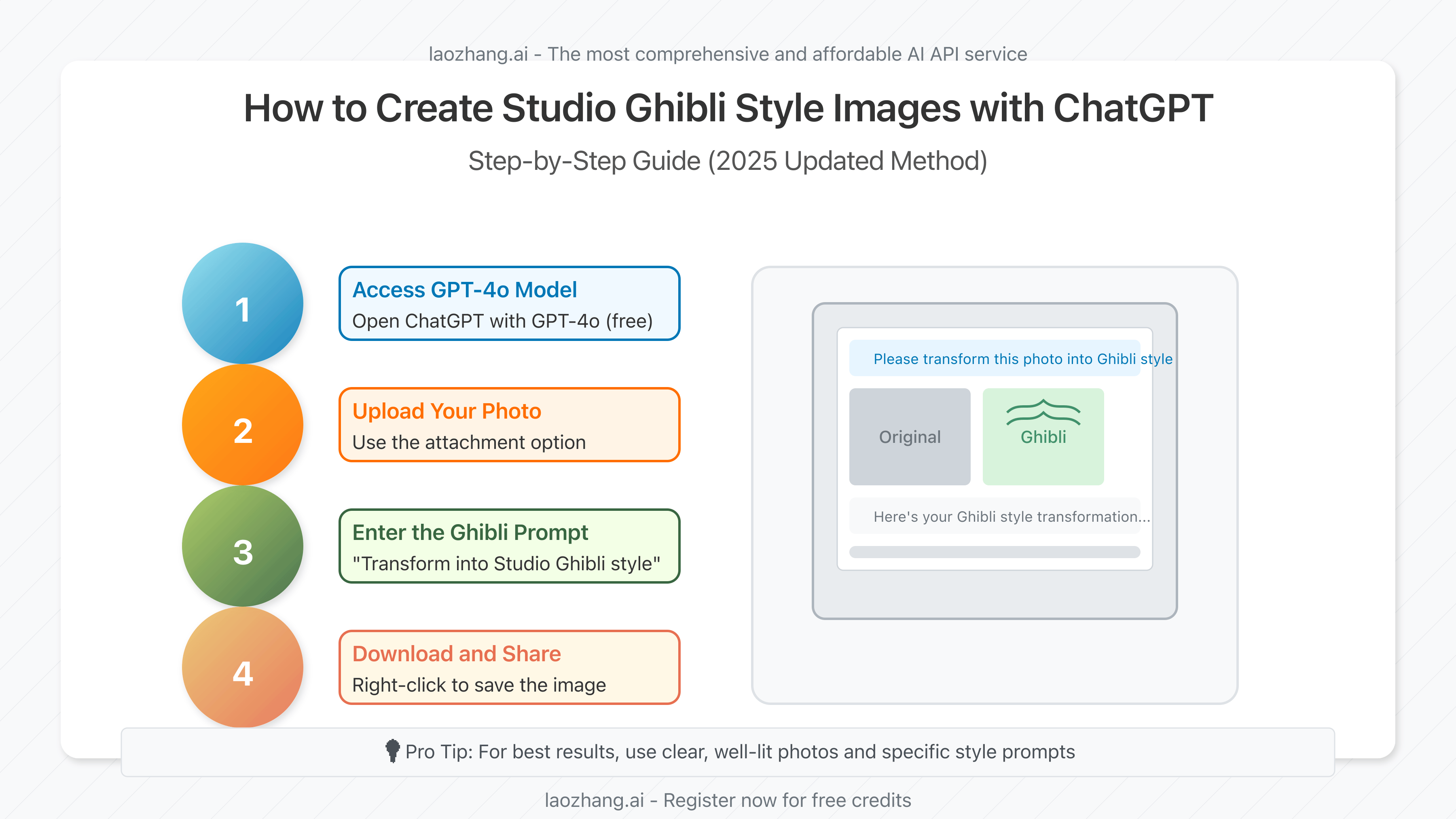
Task: Select the Access GPT-4o Model box
Action: pos(509,303)
